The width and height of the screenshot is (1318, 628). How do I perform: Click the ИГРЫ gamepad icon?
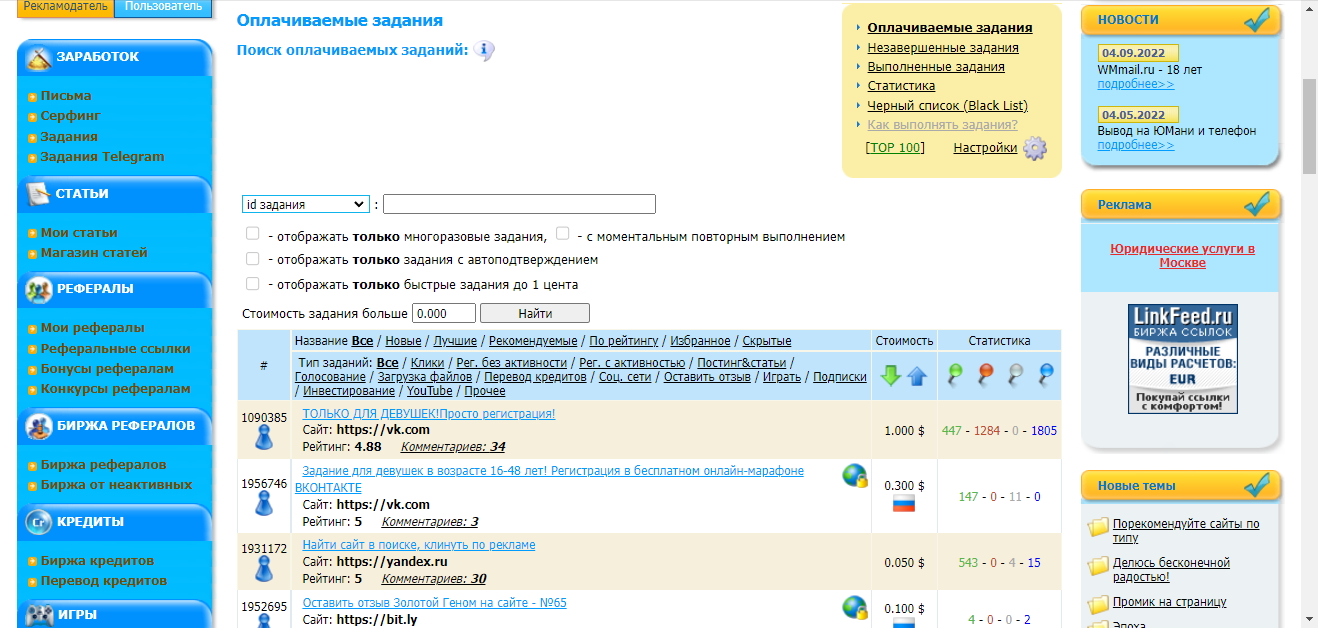pyautogui.click(x=39, y=615)
